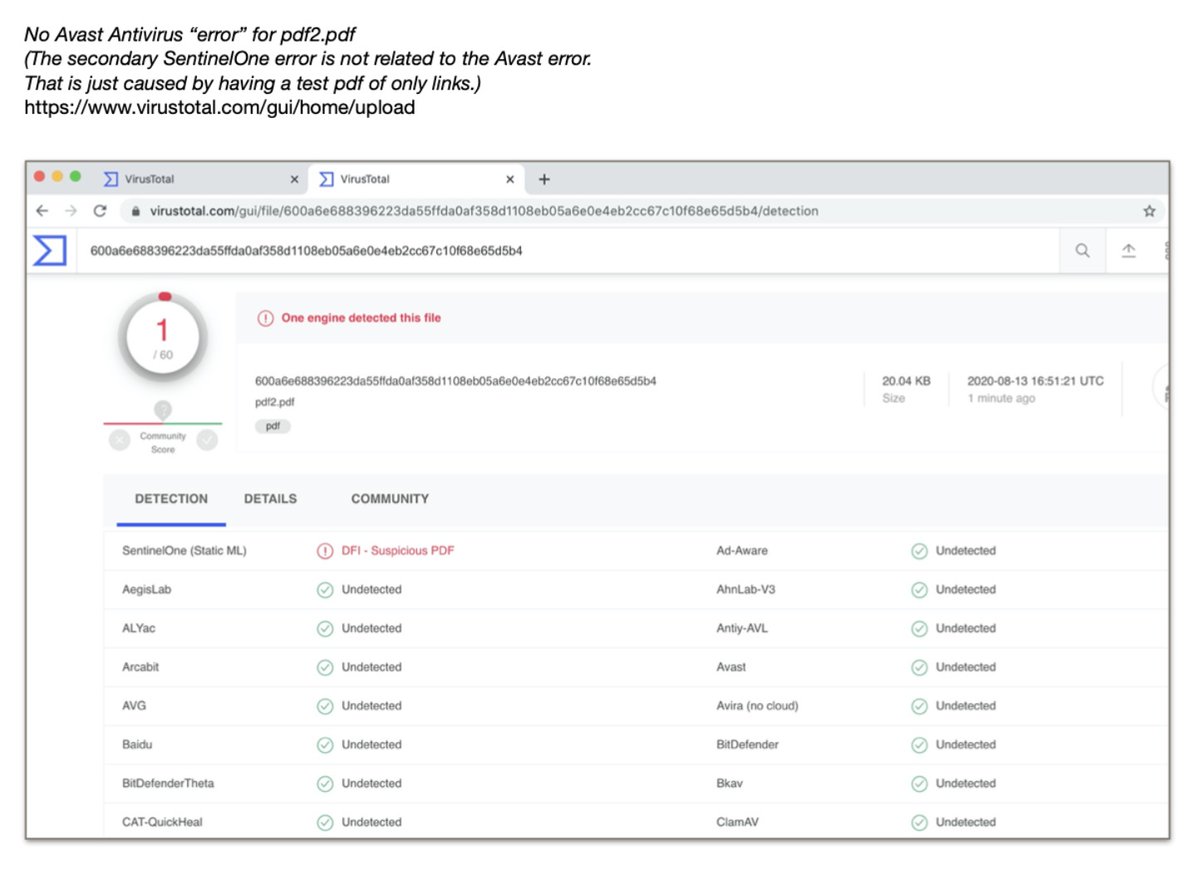The height and width of the screenshot is (874, 1200).
Task: Click the Undetected checkmark icon for AVG
Action: [x=325, y=706]
